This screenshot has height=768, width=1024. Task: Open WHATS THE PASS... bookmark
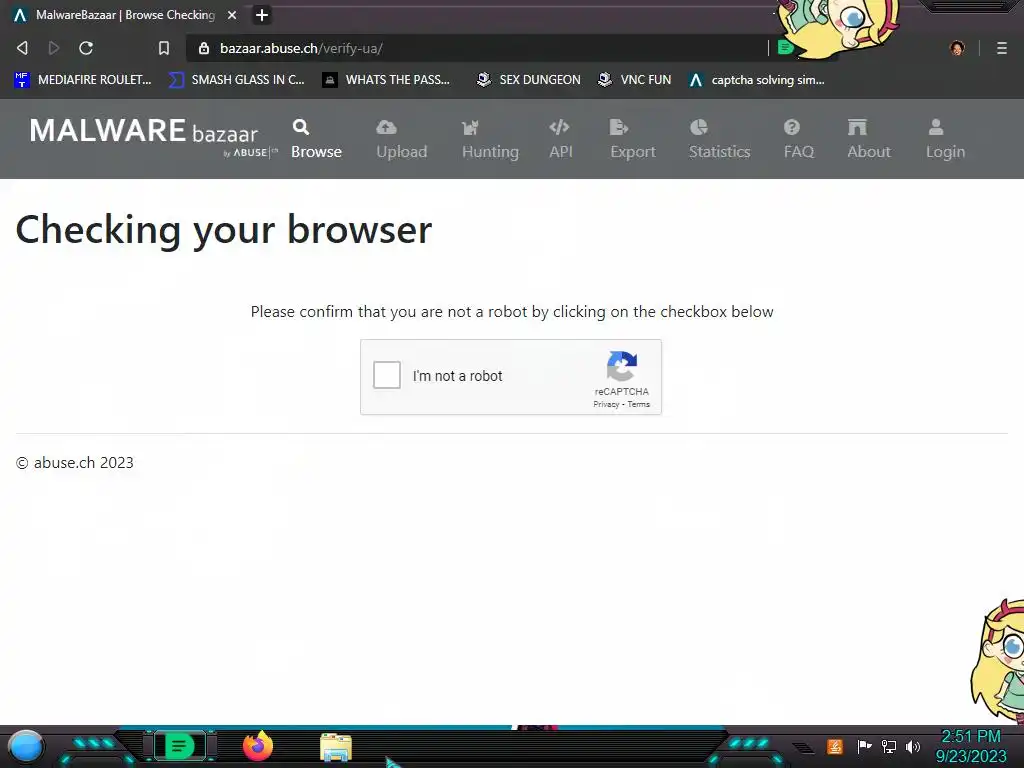387,80
